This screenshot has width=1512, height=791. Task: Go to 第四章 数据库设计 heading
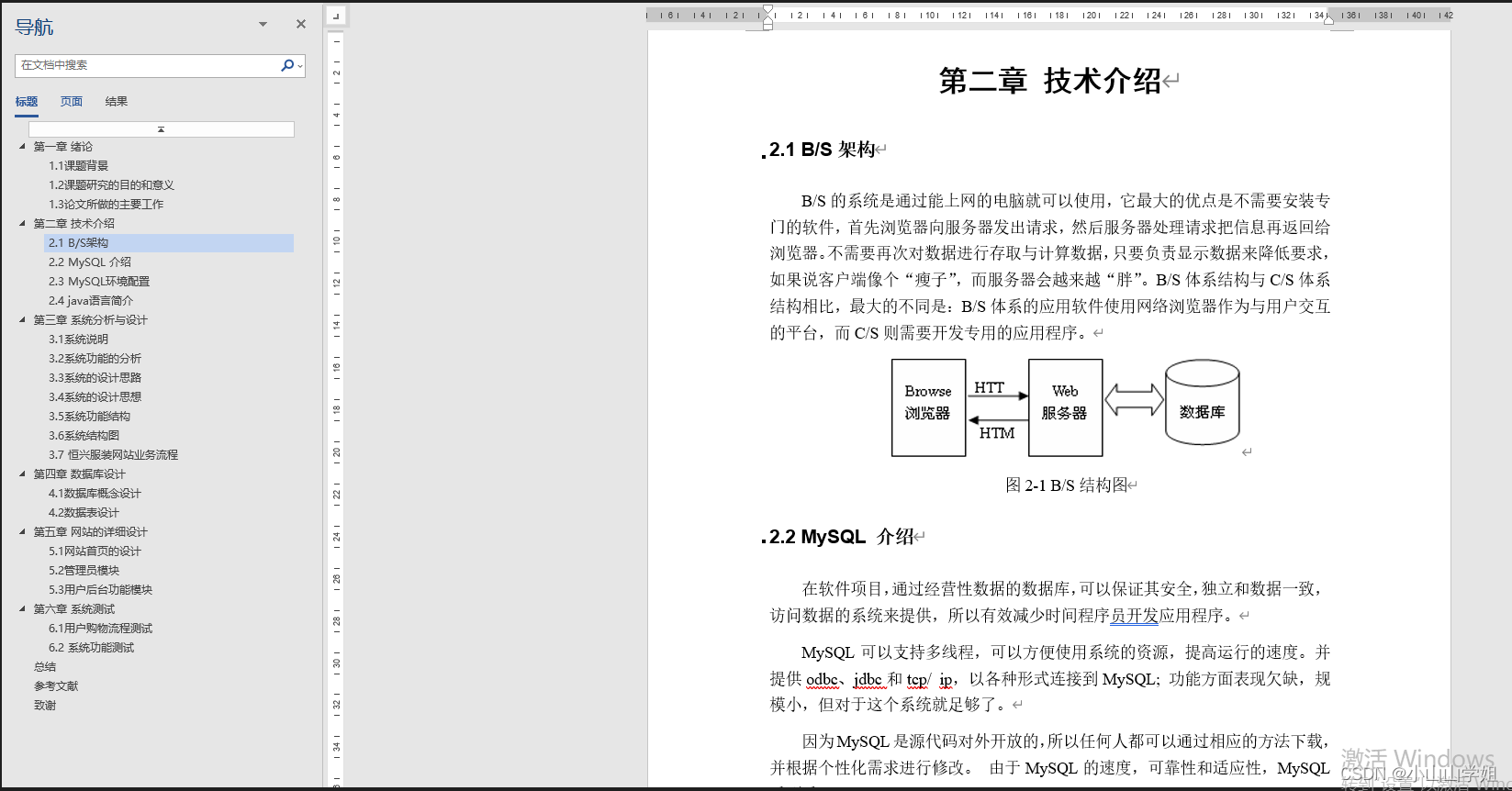click(79, 474)
